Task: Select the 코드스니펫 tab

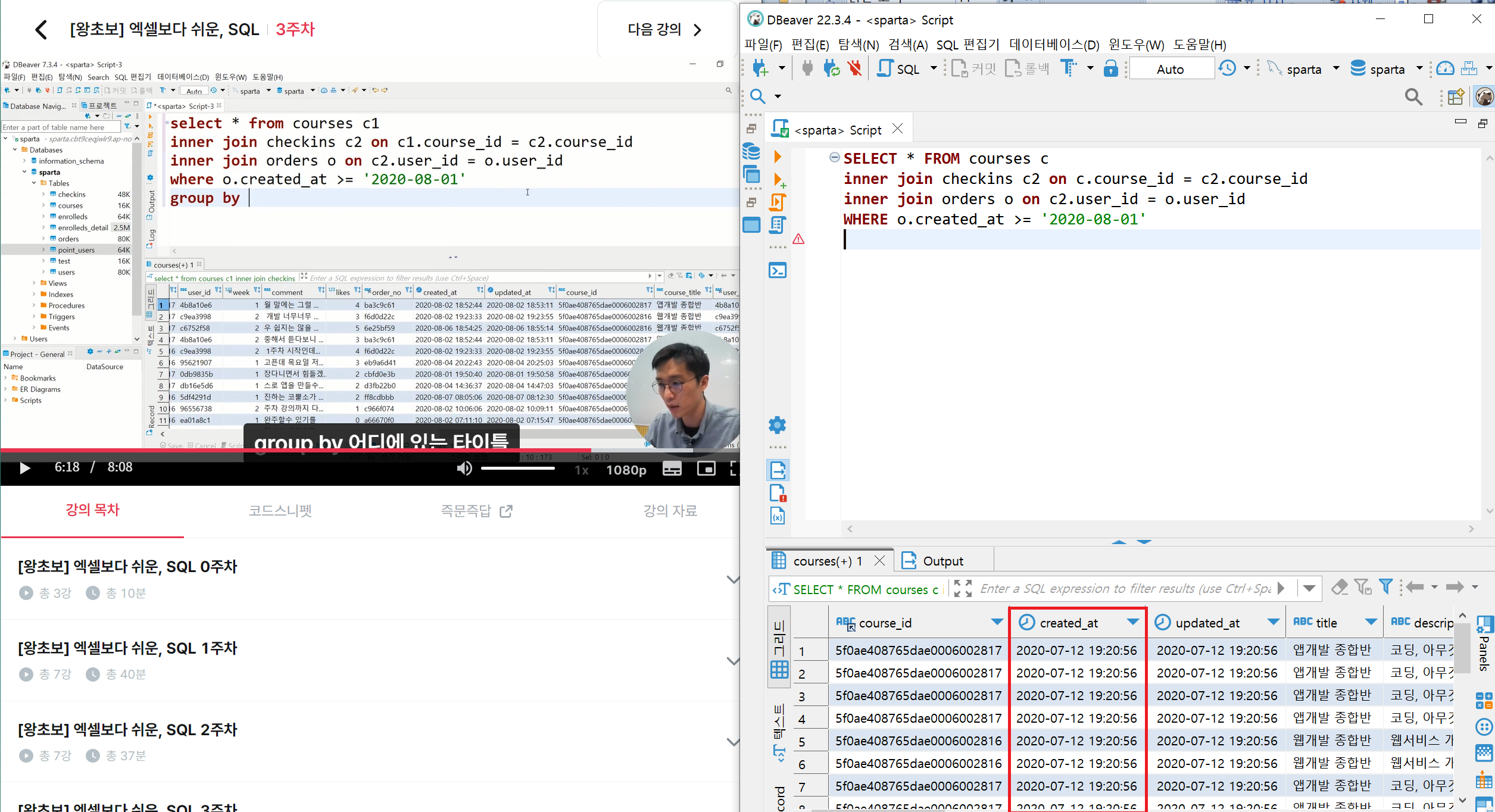Action: point(280,511)
